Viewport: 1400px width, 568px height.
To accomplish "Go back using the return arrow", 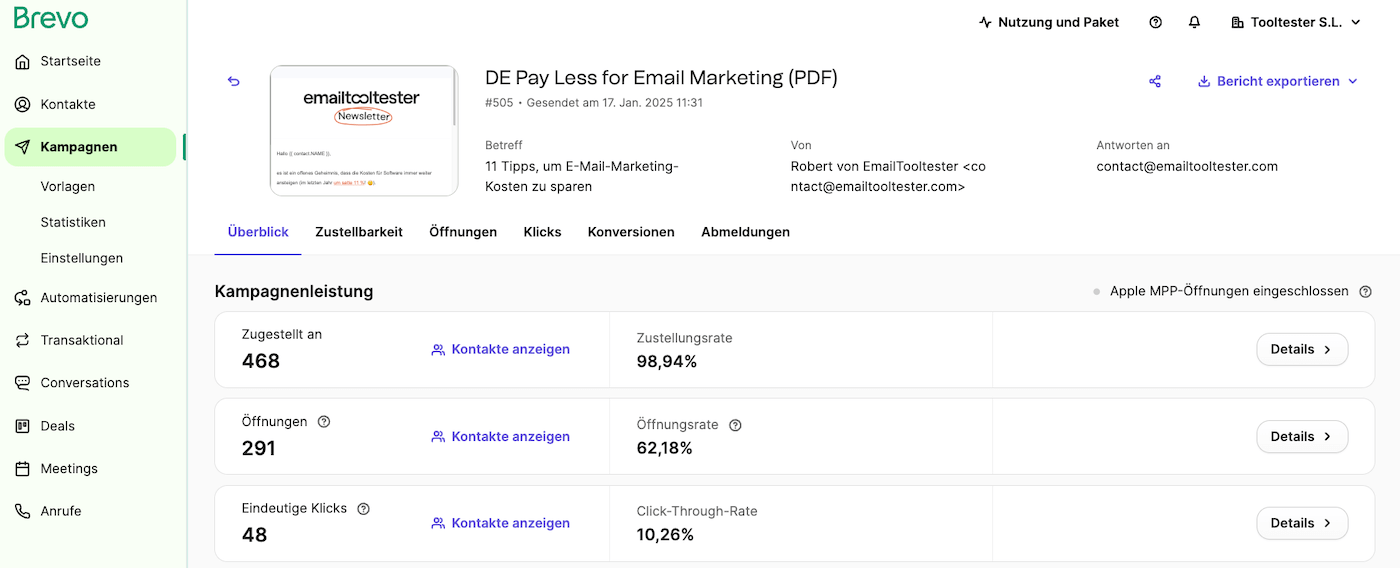I will [234, 82].
